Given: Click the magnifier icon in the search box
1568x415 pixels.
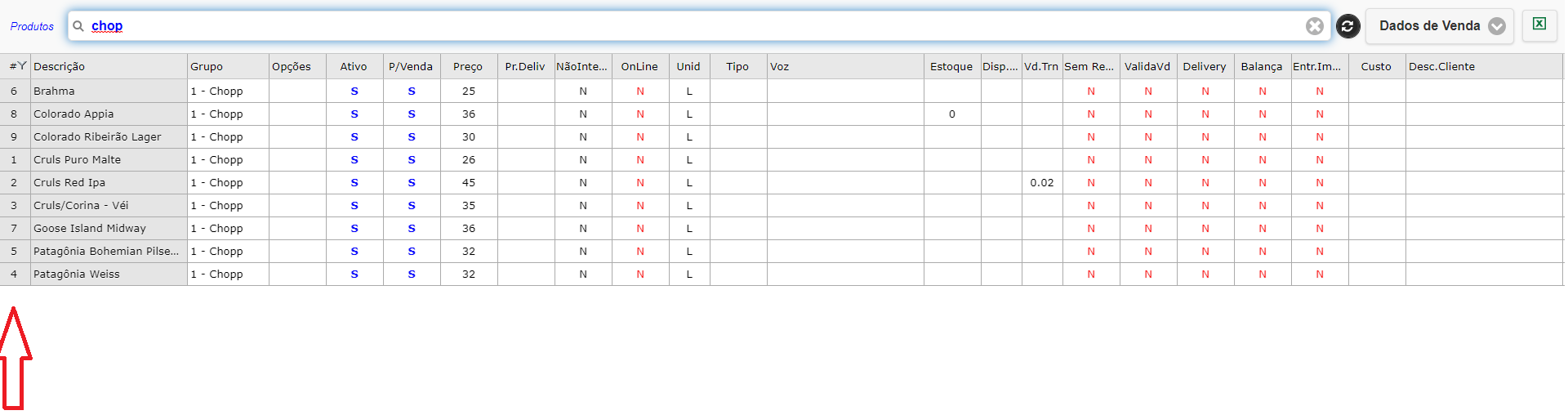Looking at the screenshot, I should [x=78, y=26].
